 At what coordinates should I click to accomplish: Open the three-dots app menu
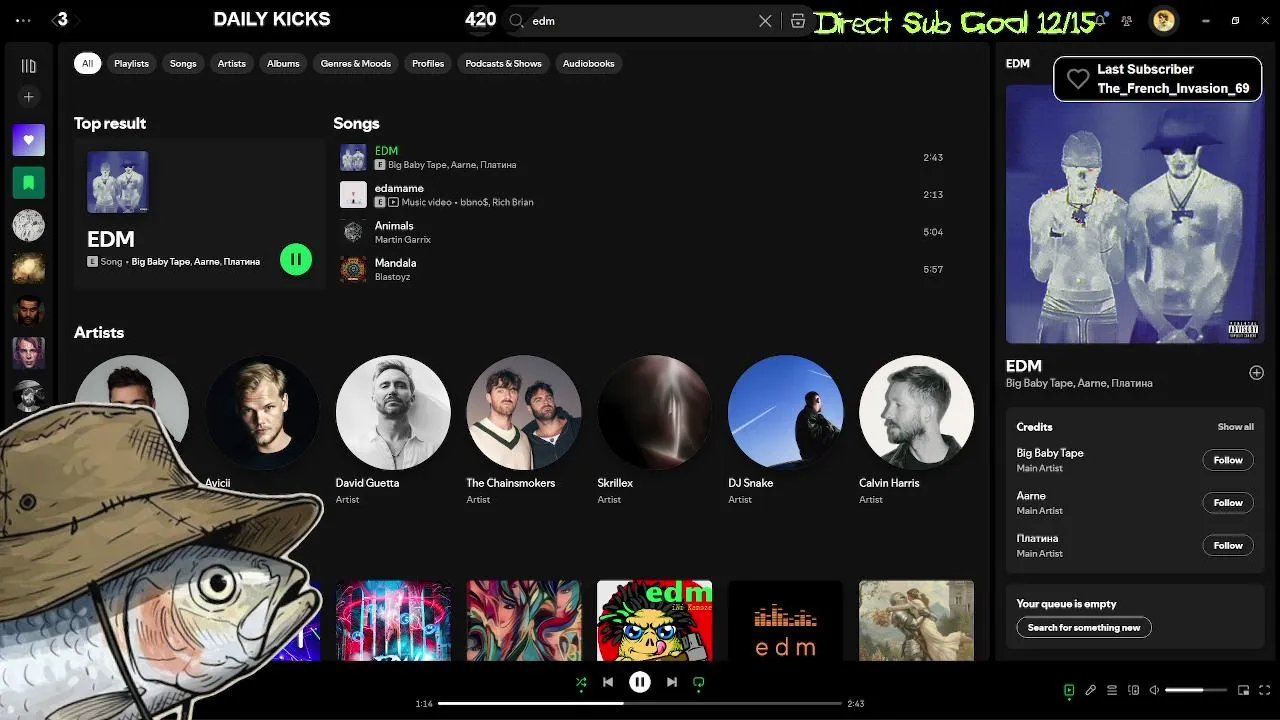point(24,20)
